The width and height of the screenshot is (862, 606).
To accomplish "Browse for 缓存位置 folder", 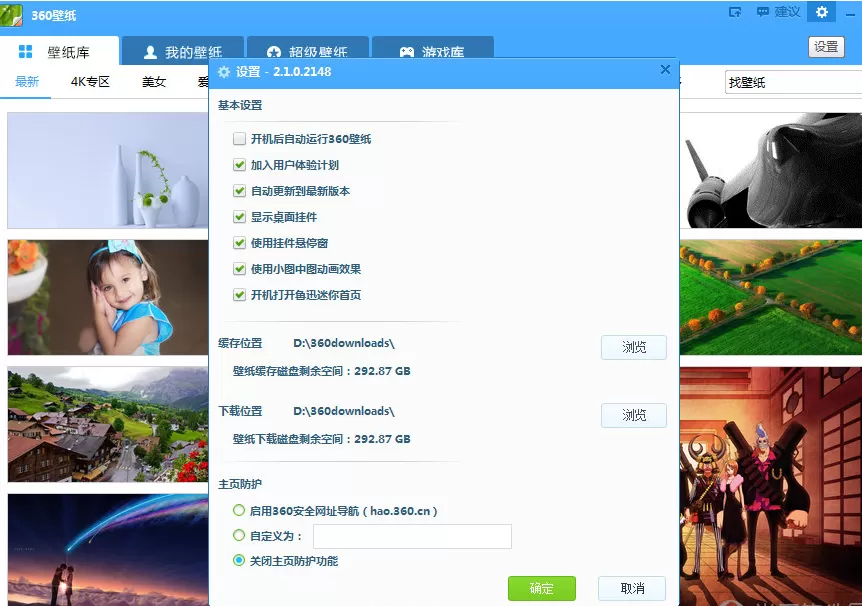I will click(634, 347).
